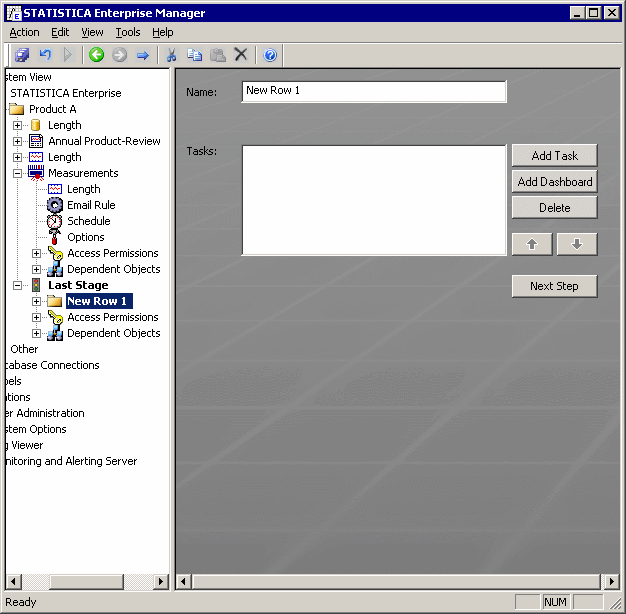Open Help via question mark icon
The height and width of the screenshot is (614, 626).
[270, 55]
